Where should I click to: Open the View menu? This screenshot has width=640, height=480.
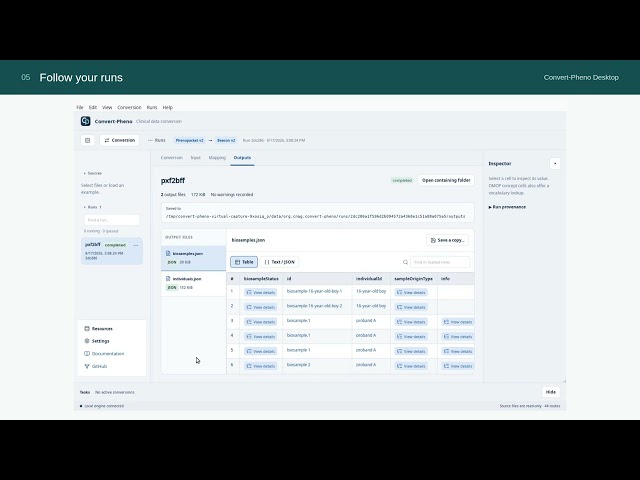pyautogui.click(x=107, y=107)
